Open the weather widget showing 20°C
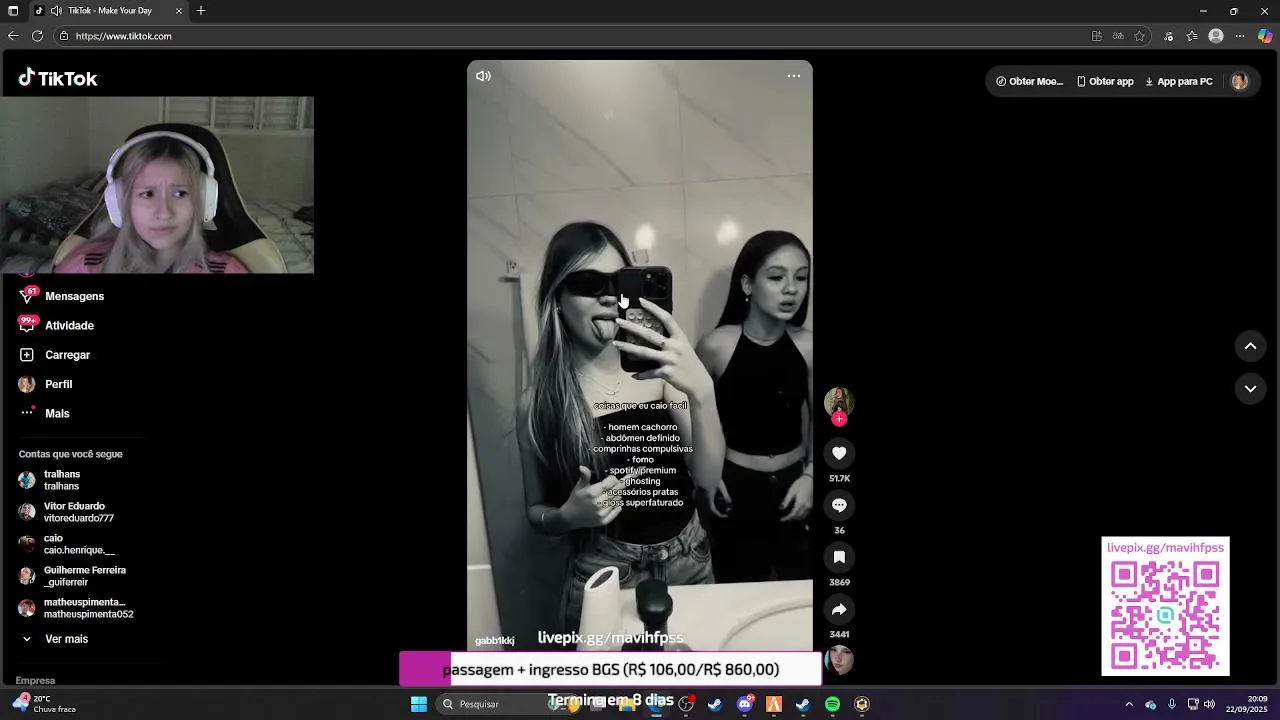The image size is (1280, 720). [45, 704]
